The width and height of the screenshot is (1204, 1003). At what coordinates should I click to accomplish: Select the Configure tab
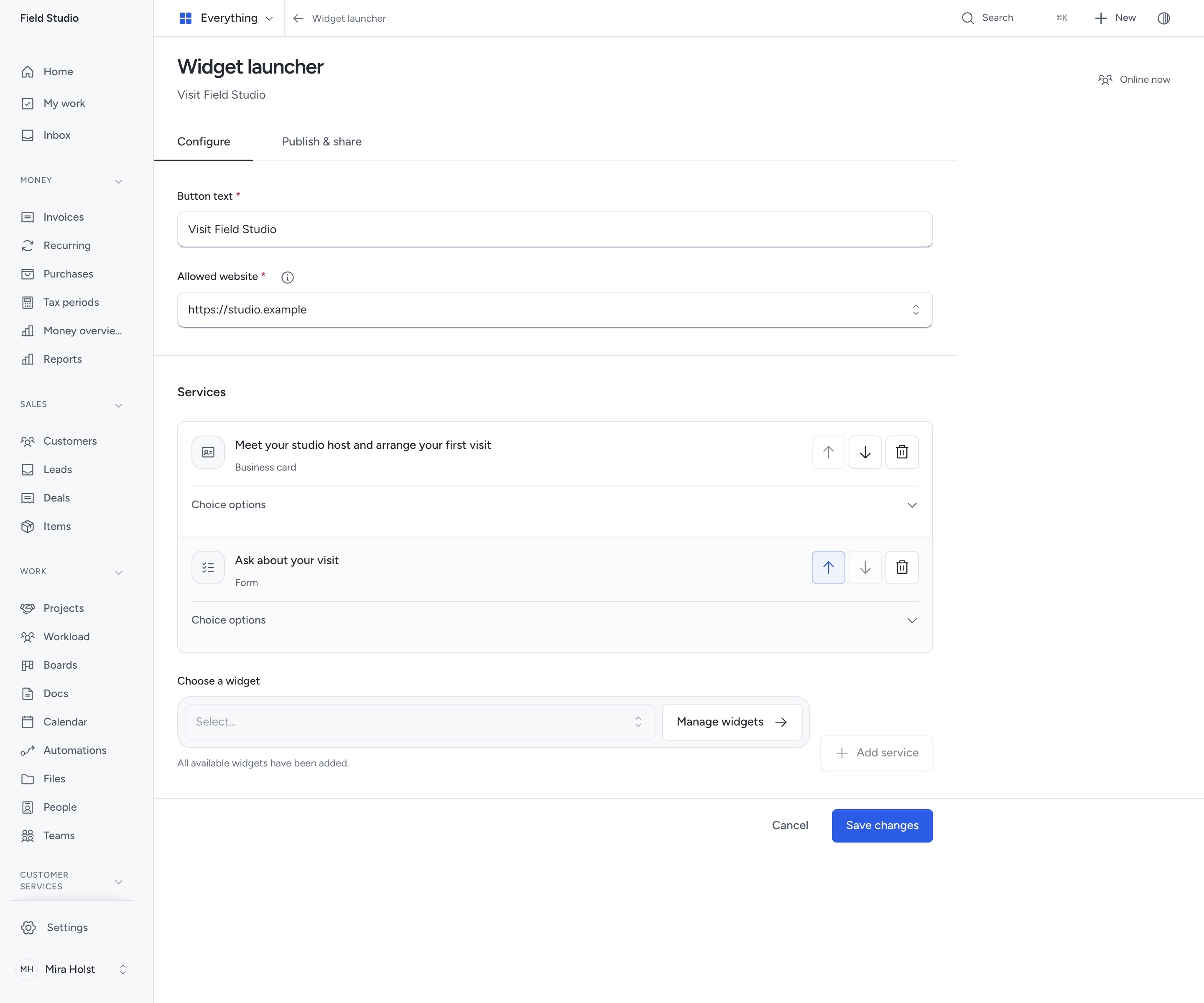204,142
